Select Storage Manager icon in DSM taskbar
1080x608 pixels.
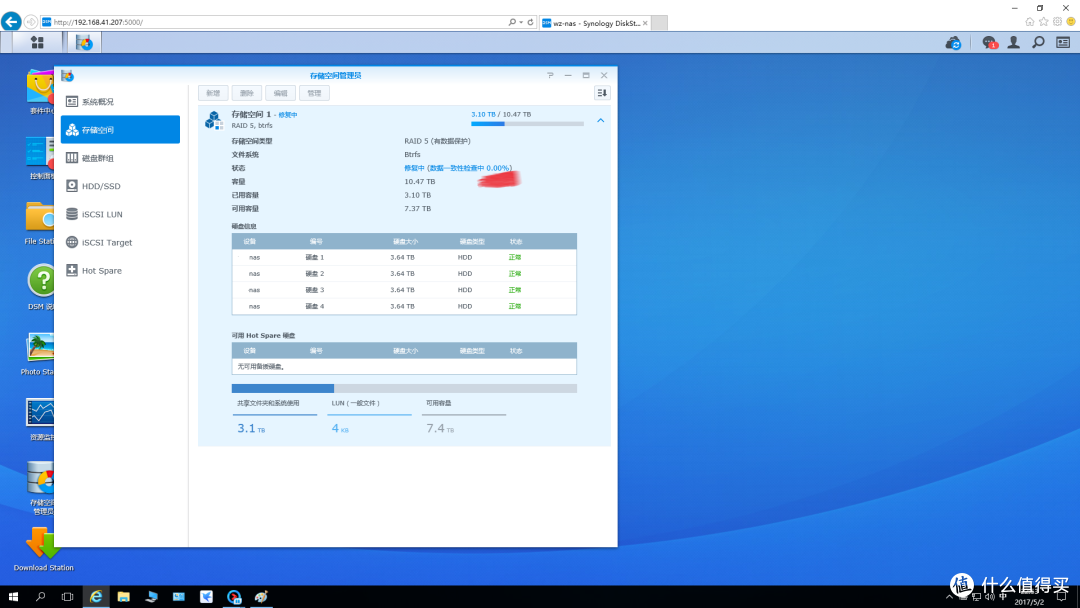(x=84, y=43)
